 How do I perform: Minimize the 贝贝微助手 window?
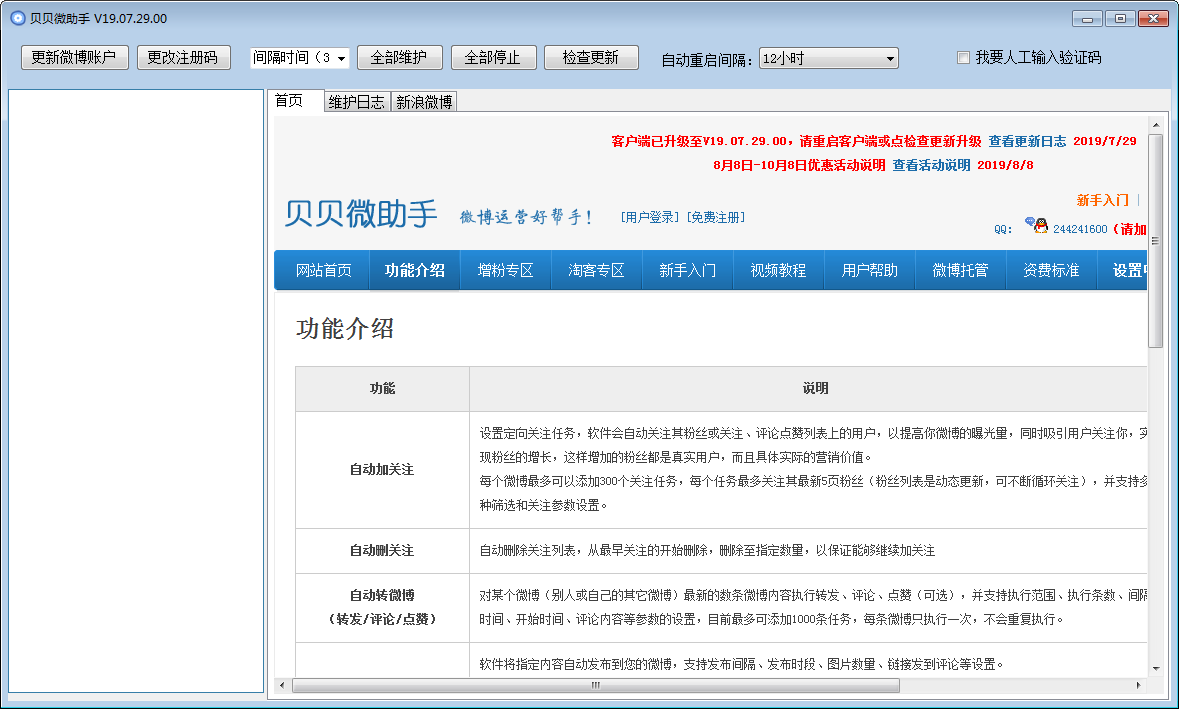pos(1087,19)
